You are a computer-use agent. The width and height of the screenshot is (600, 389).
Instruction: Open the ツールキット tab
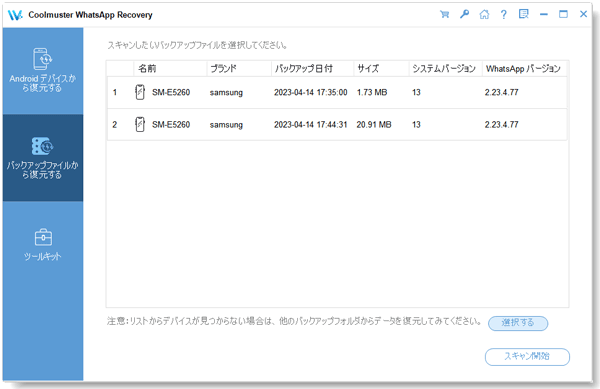(x=43, y=245)
